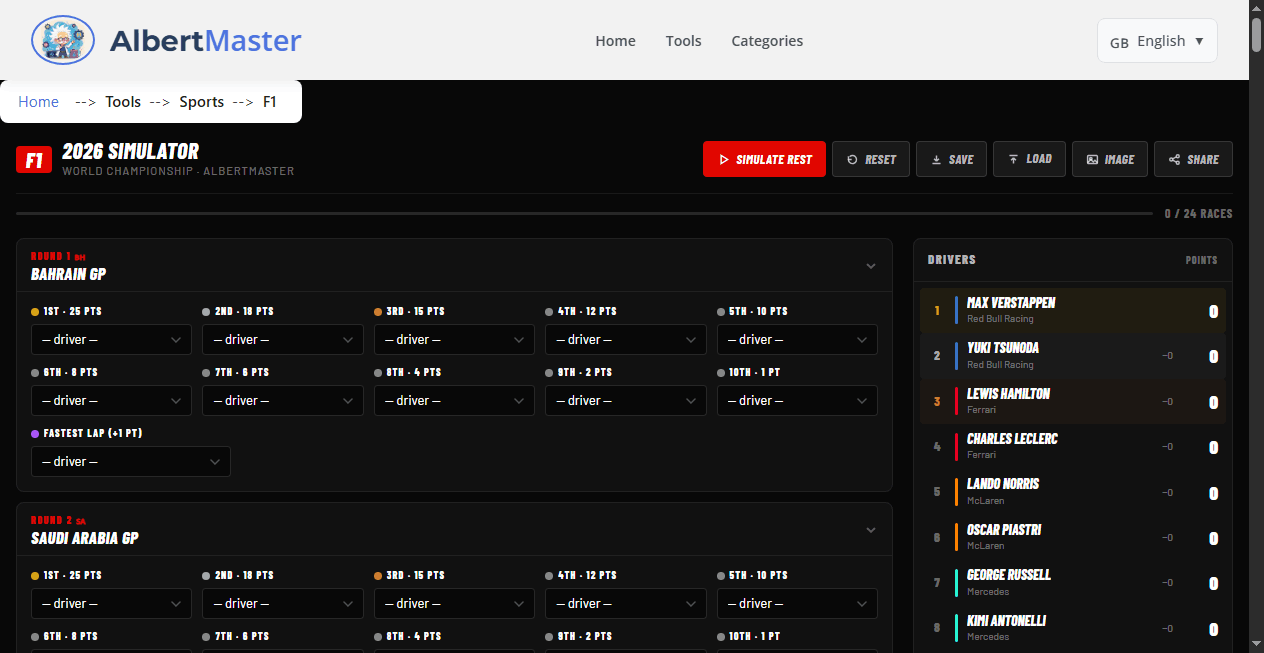This screenshot has height=653, width=1264.
Task: Select Categories in the top navigation
Action: [767, 41]
